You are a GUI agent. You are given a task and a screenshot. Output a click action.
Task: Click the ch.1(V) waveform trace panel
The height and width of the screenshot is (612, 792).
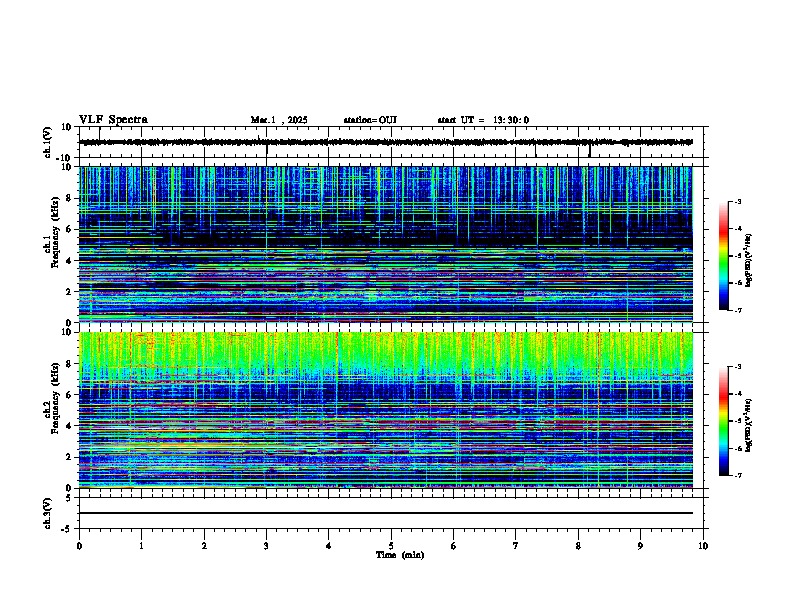pyautogui.click(x=391, y=142)
